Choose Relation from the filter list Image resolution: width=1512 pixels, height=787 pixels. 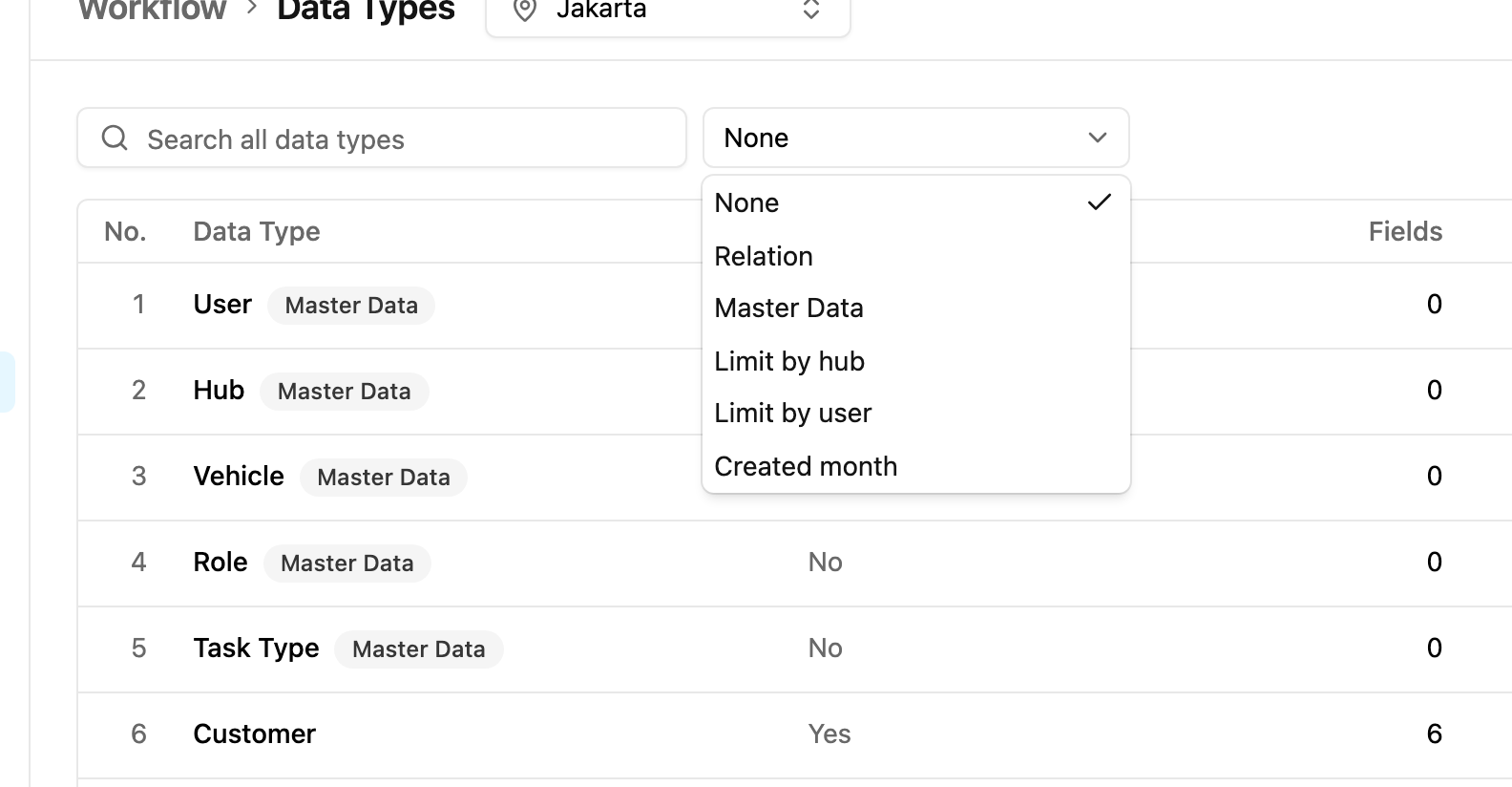click(916, 256)
